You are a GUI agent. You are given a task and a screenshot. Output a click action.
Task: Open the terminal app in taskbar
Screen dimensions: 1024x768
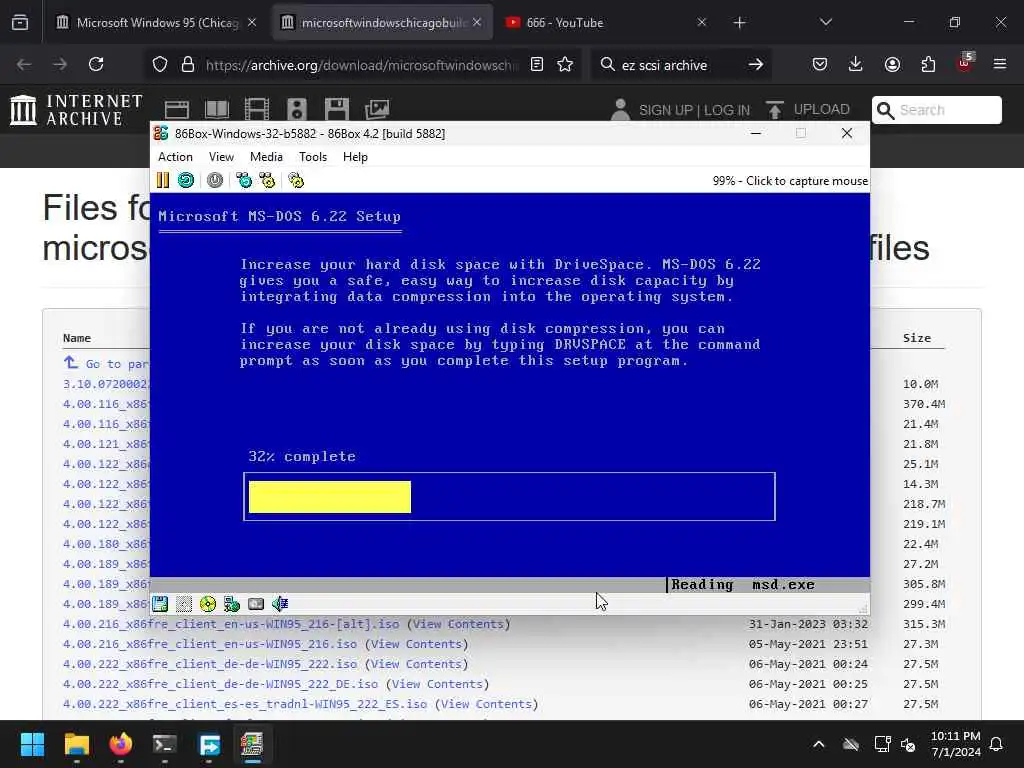tap(165, 744)
